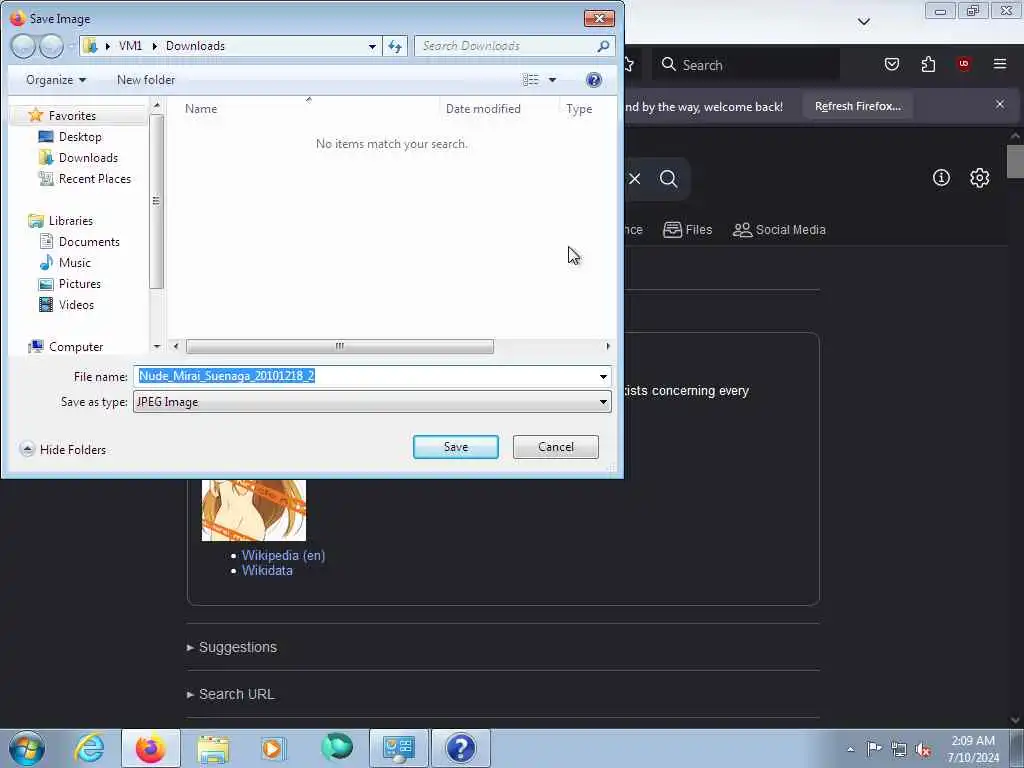Viewport: 1024px width, 768px height.
Task: Open the Help question mark on taskbar
Action: point(460,748)
